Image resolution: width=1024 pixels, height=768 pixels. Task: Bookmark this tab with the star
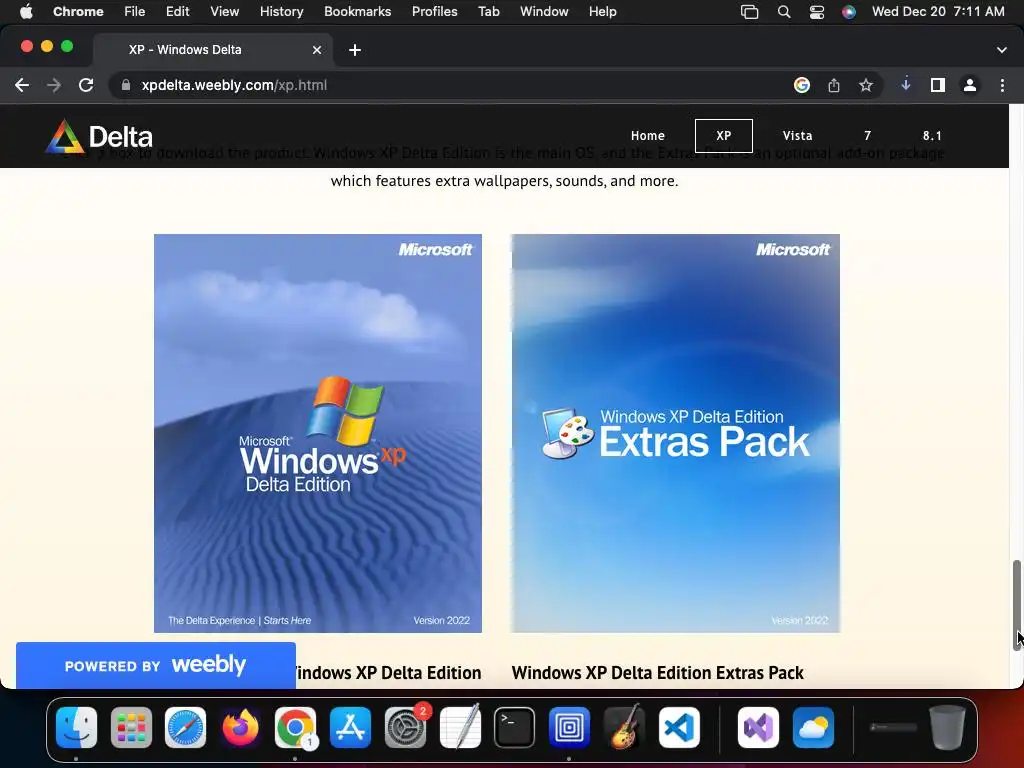pos(865,85)
